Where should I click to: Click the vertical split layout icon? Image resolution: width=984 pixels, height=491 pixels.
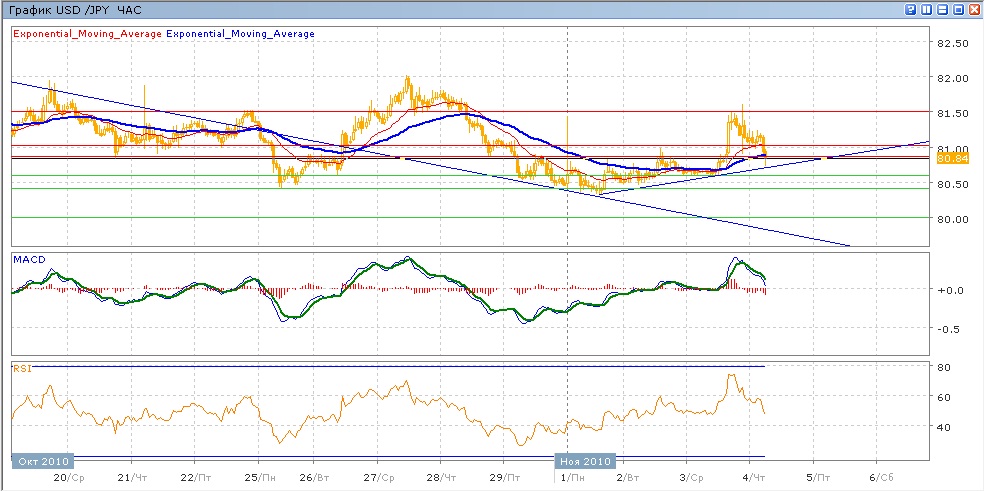pyautogui.click(x=927, y=9)
